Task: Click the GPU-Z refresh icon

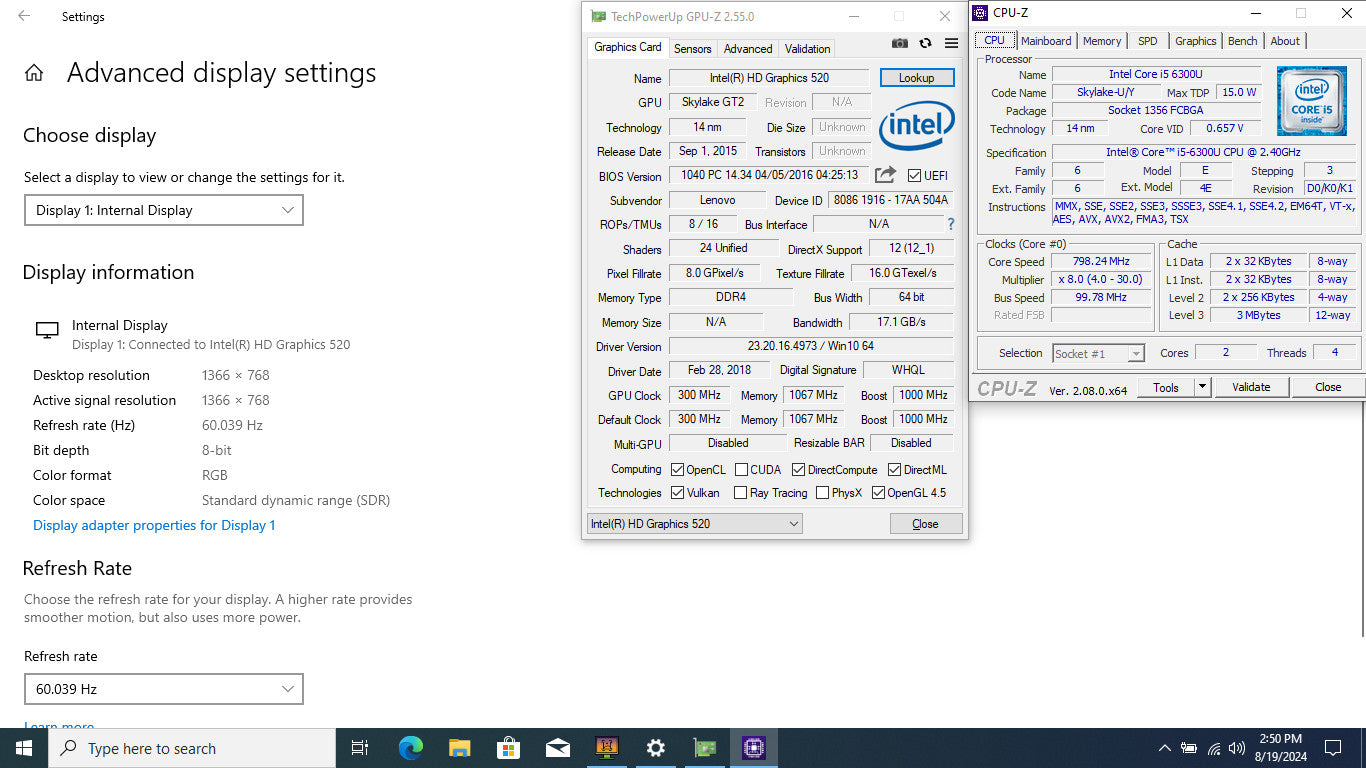Action: pos(925,44)
